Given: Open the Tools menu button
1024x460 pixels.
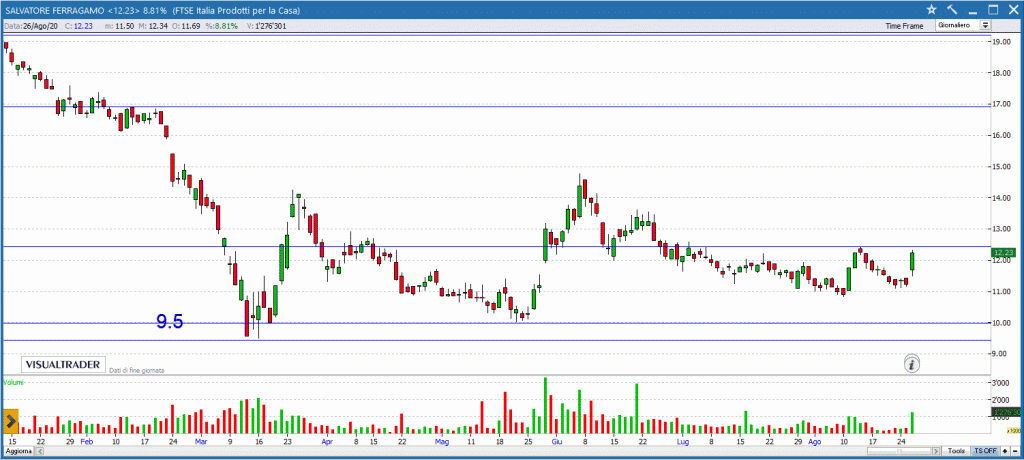Looking at the screenshot, I should pyautogui.click(x=956, y=452).
